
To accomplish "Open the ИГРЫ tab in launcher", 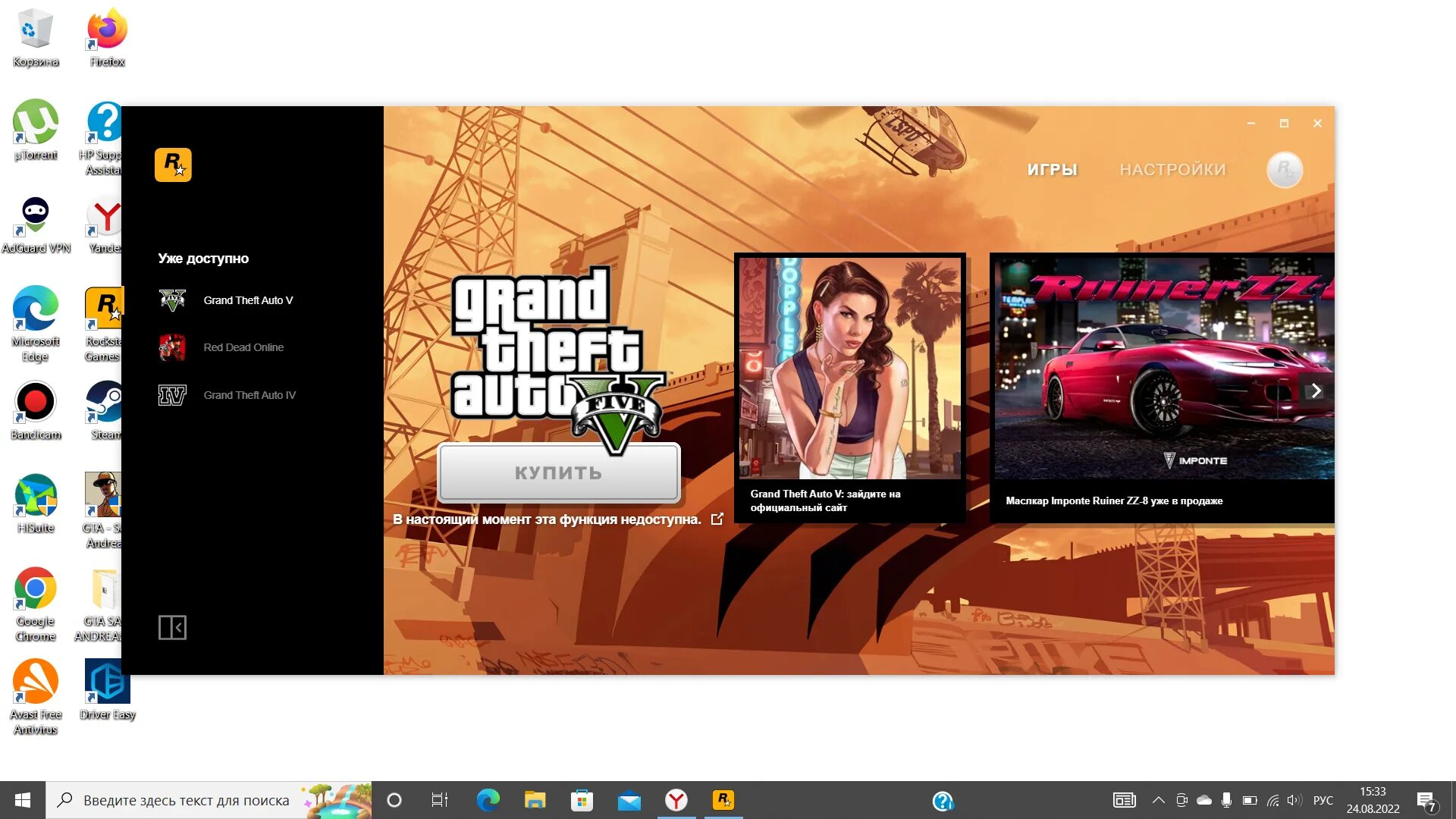I will click(1053, 169).
